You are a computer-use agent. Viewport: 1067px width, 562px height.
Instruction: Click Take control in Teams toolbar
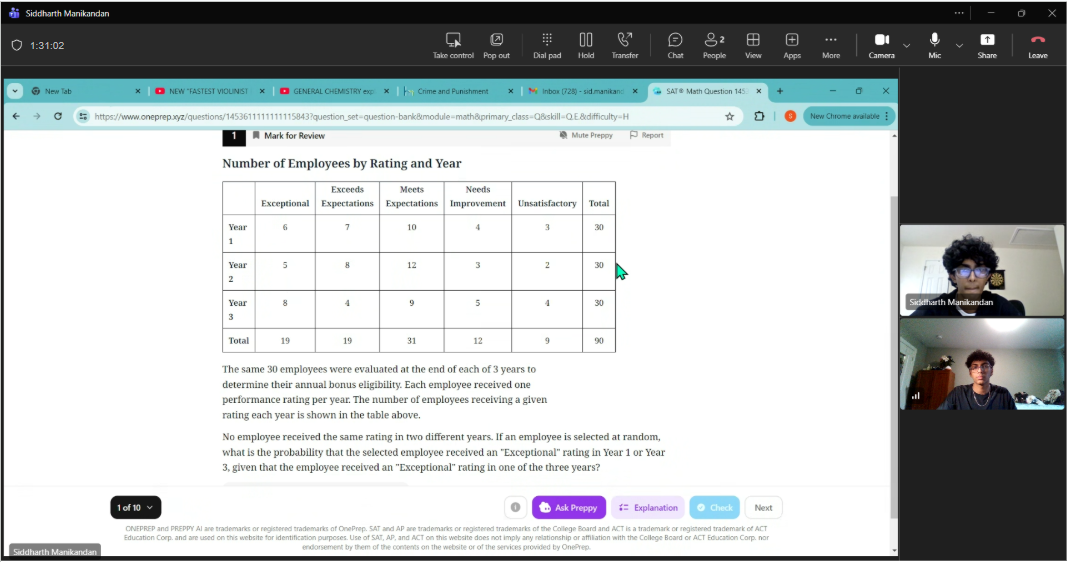(x=453, y=46)
